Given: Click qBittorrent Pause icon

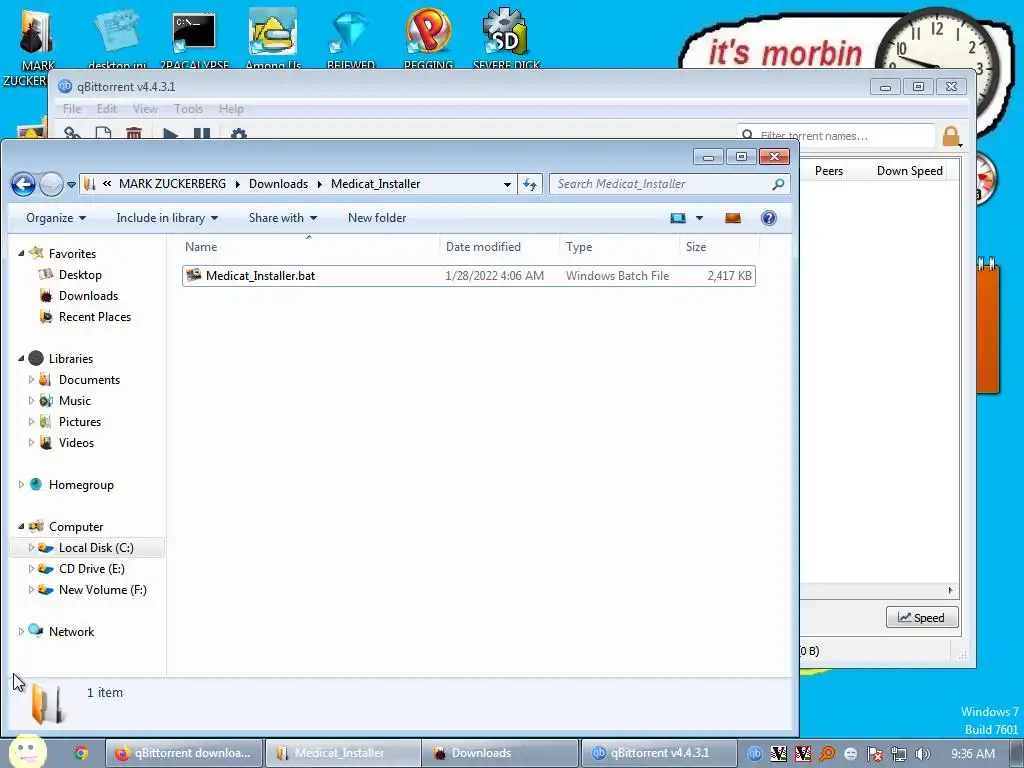Looking at the screenshot, I should [202, 134].
